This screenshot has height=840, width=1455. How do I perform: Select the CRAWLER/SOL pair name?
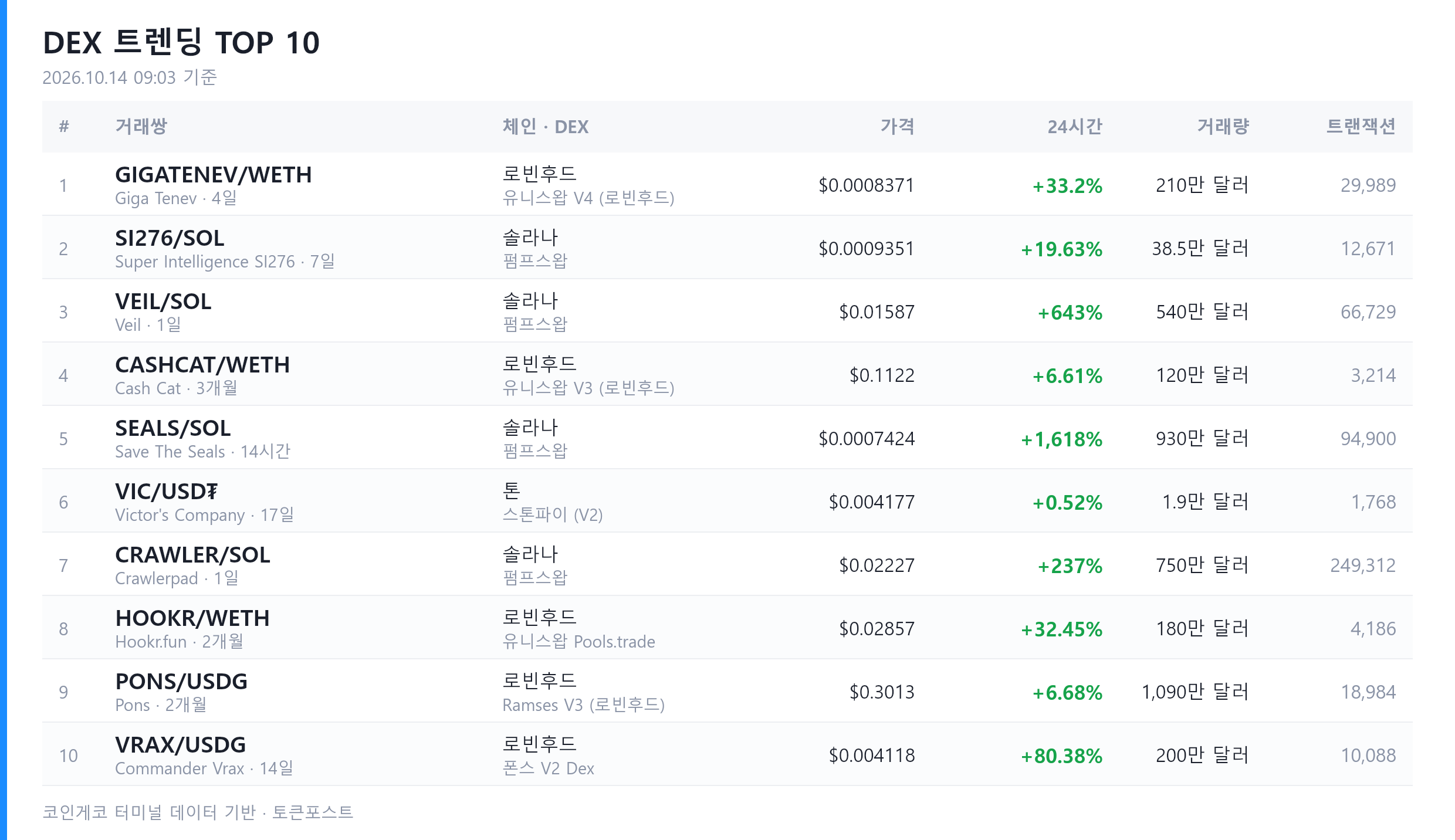[192, 555]
